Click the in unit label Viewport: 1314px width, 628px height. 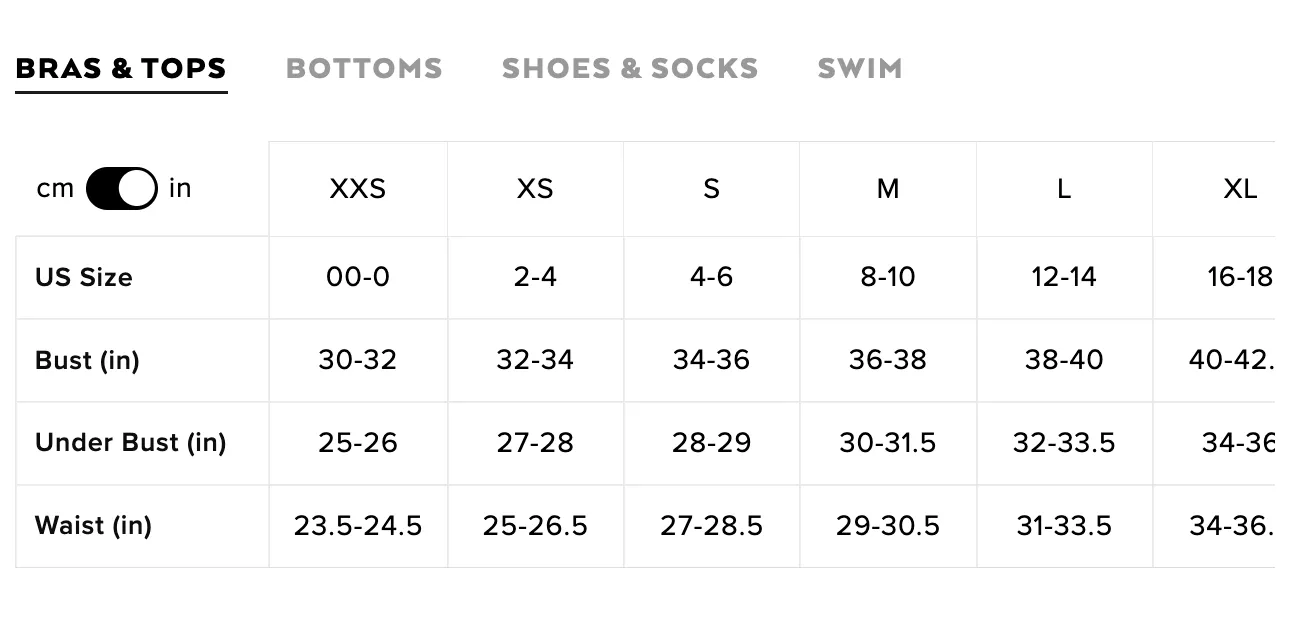coord(180,188)
